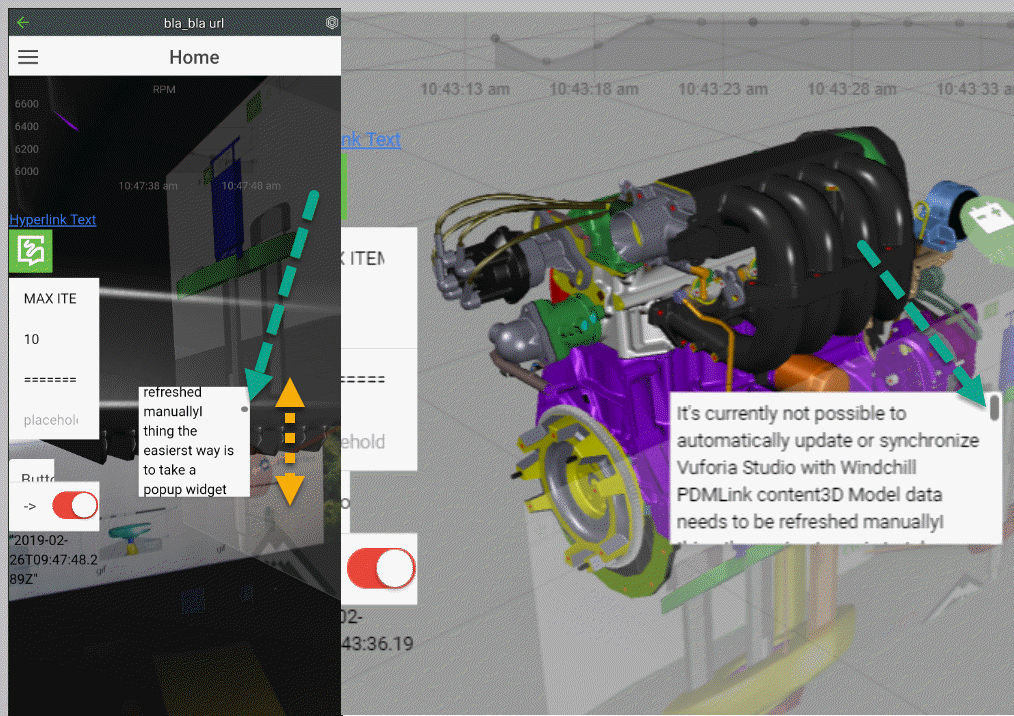The width and height of the screenshot is (1014, 716).
Task: Select the Home title header
Action: [x=194, y=58]
